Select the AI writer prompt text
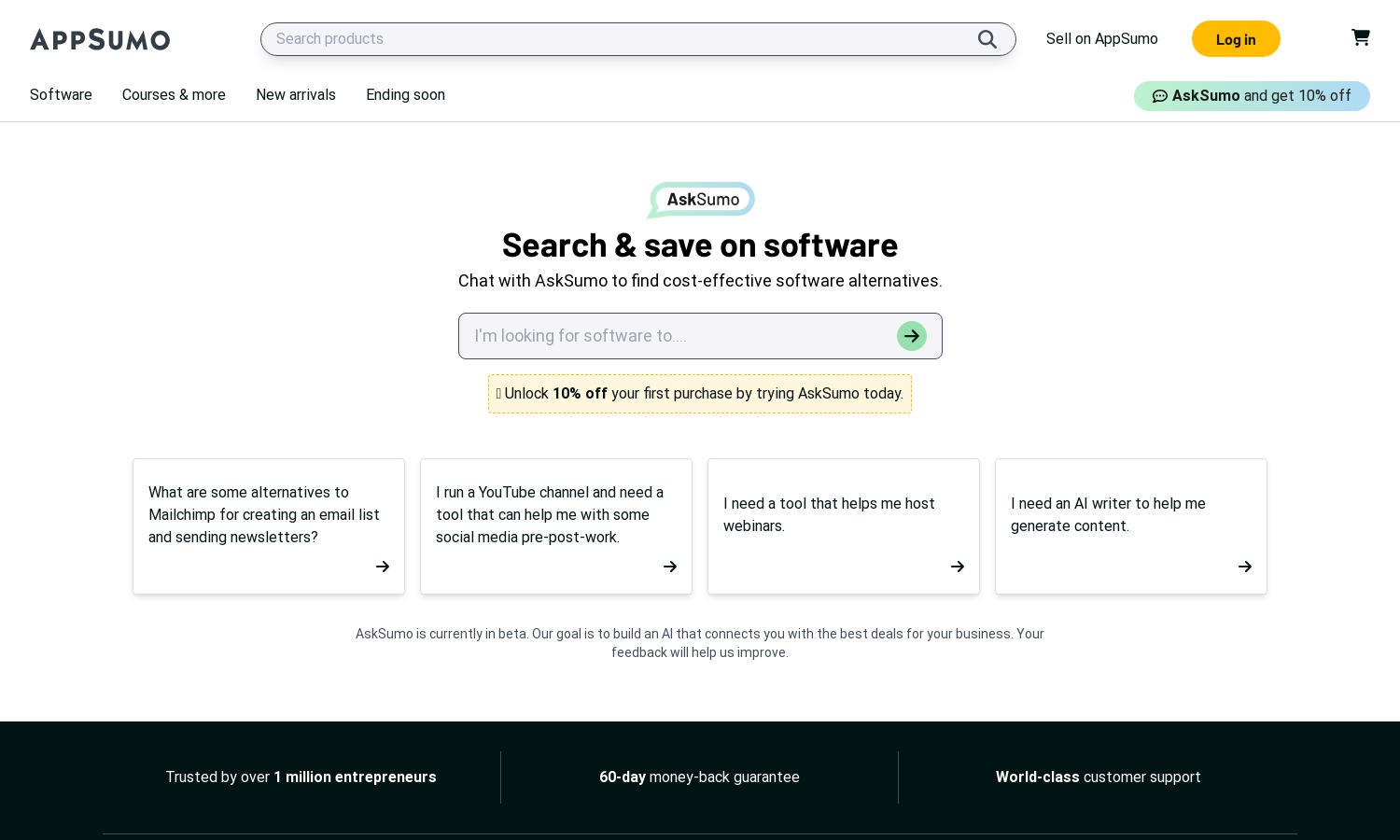This screenshot has height=840, width=1400. (x=1108, y=515)
